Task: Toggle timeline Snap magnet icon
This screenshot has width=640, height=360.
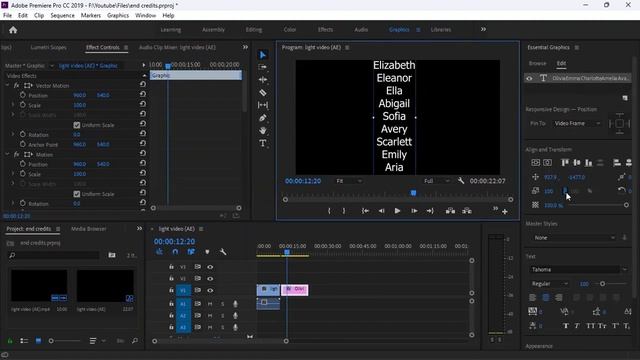Action: point(175,252)
